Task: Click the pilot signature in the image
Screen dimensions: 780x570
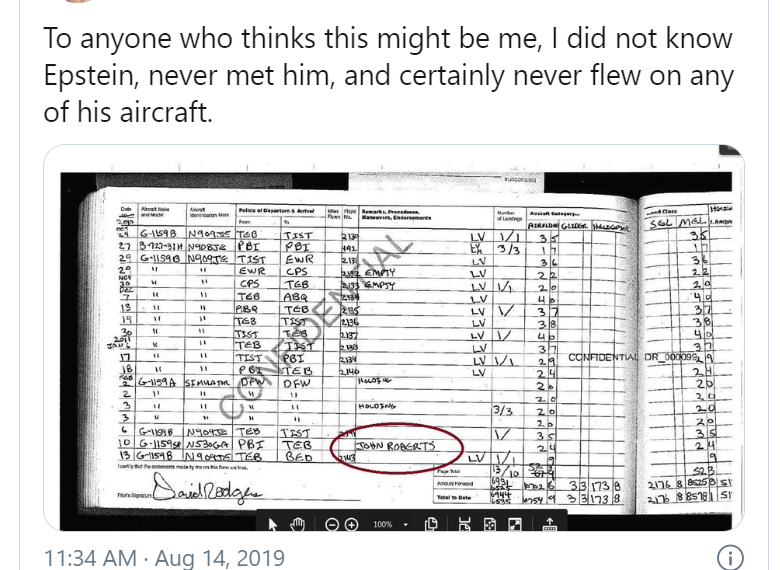Action: 206,488
